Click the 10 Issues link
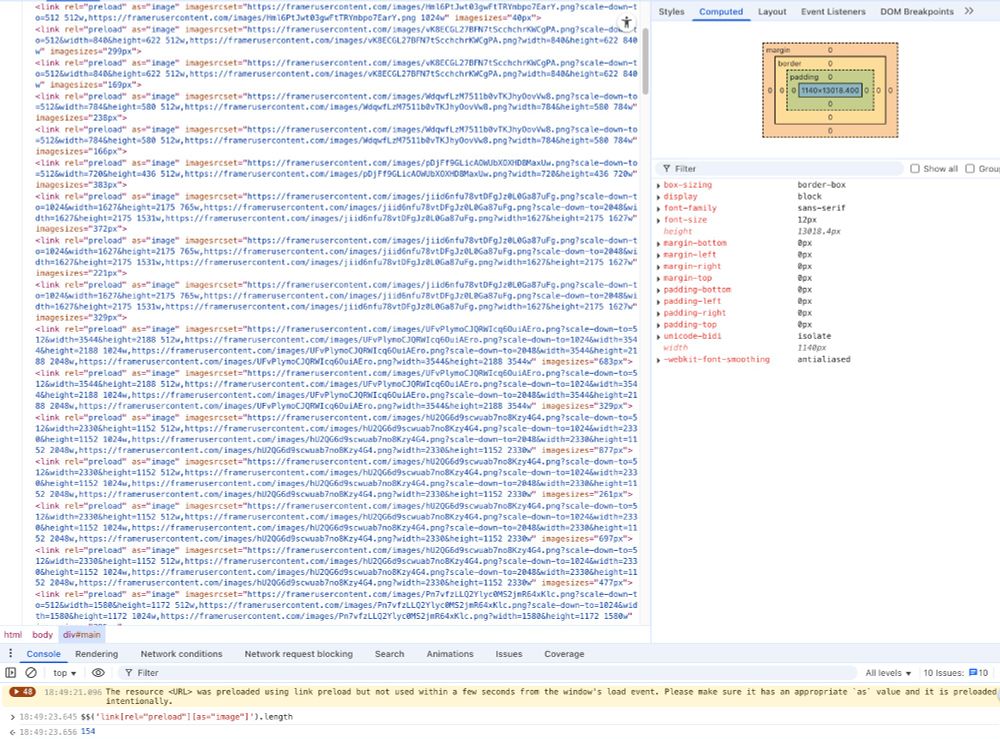The image size is (1000, 739). coord(955,673)
